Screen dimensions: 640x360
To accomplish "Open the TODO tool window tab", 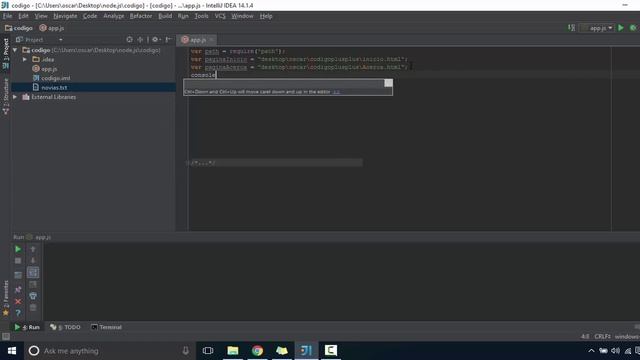I will [x=65, y=327].
